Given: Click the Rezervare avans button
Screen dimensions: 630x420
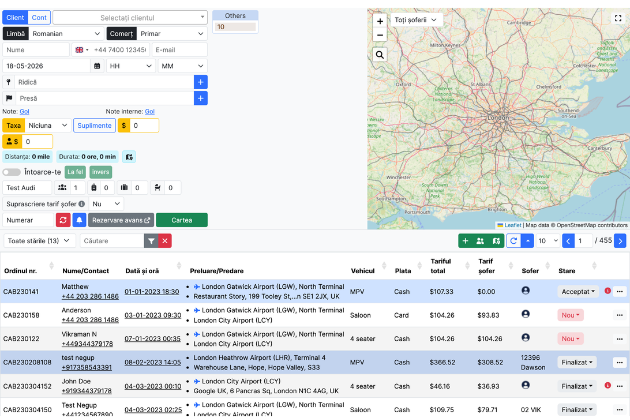Looking at the screenshot, I should [x=121, y=220].
